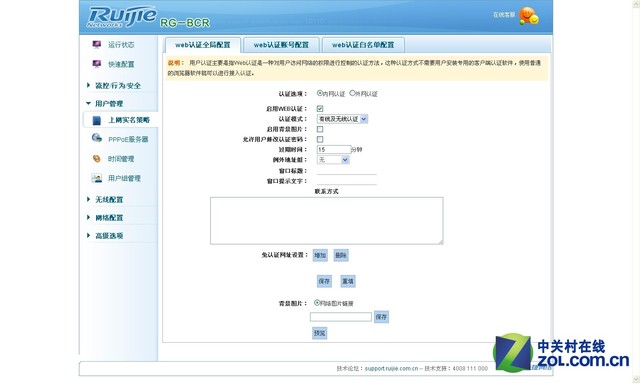Click the 技术支持 4008 111 000 text
This screenshot has height=383, width=640.
coord(456,368)
